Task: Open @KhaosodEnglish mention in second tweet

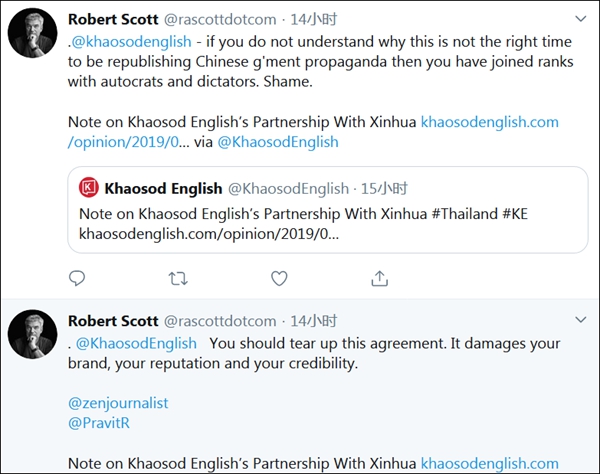Action: click(x=136, y=343)
